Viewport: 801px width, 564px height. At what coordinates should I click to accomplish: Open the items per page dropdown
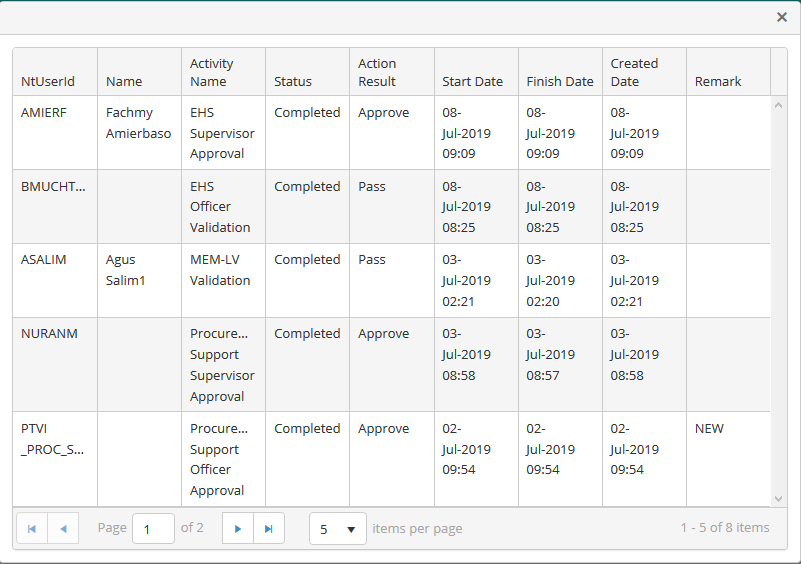pyautogui.click(x=338, y=528)
